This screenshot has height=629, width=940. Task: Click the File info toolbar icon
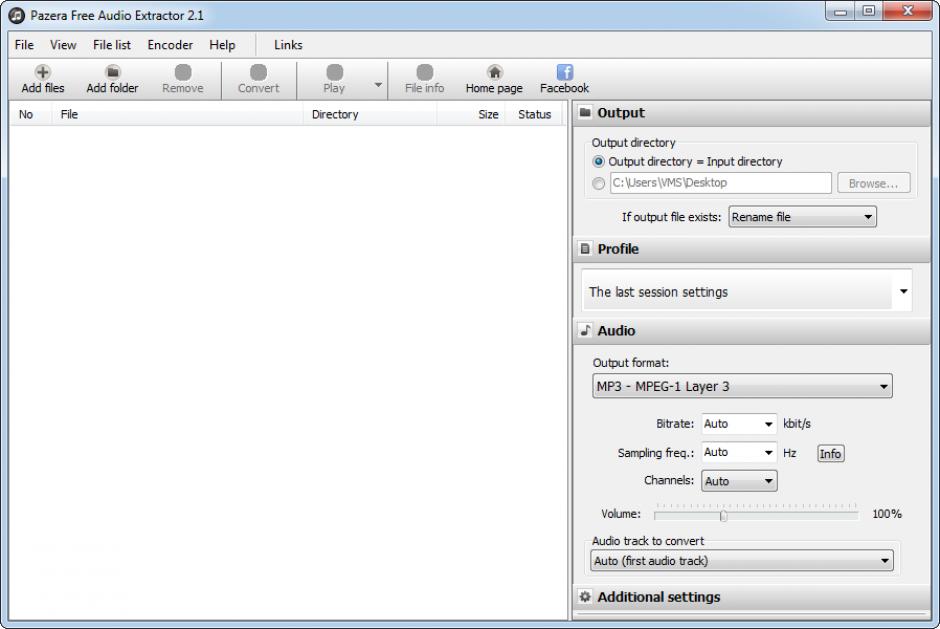424,72
